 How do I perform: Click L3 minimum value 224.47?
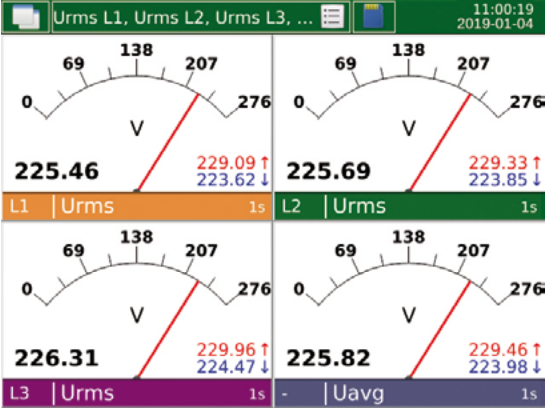[x=226, y=367]
